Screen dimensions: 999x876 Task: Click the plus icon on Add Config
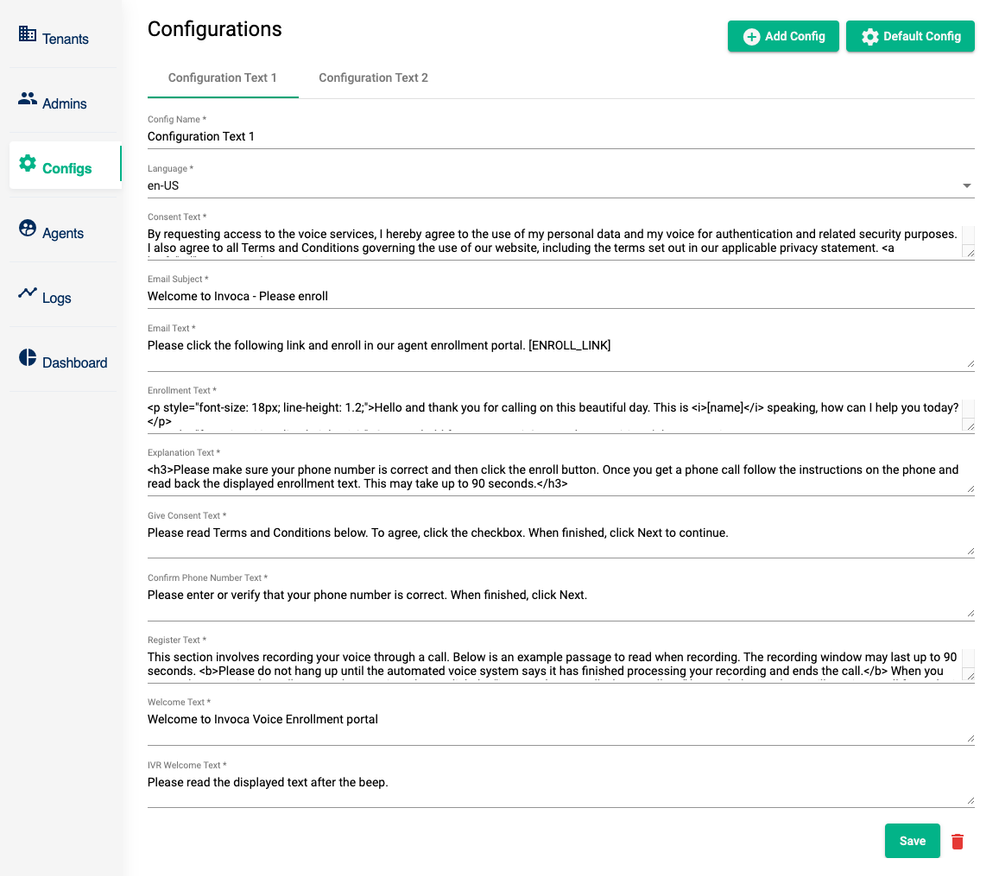click(752, 36)
